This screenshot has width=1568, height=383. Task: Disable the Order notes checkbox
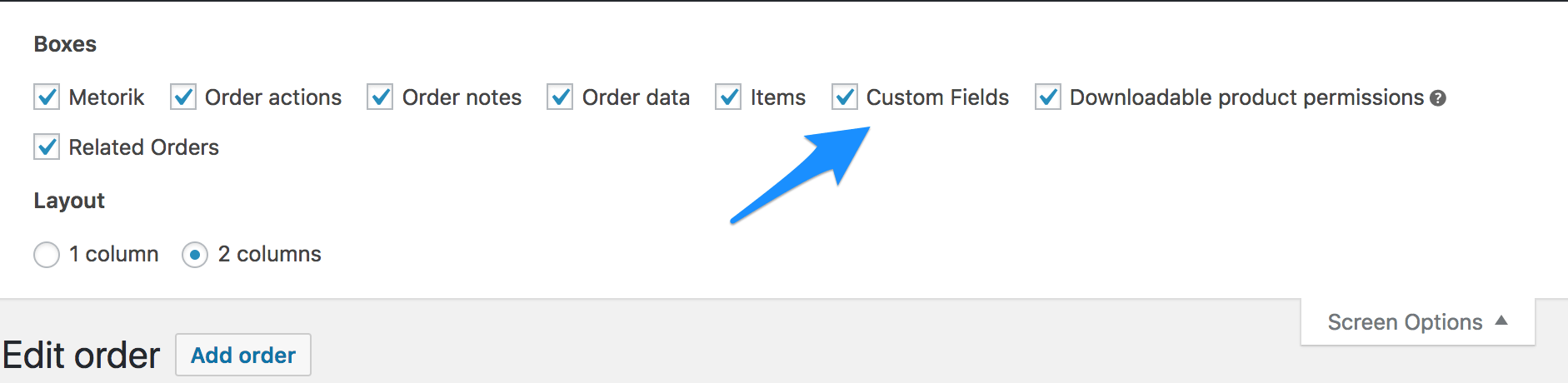380,97
